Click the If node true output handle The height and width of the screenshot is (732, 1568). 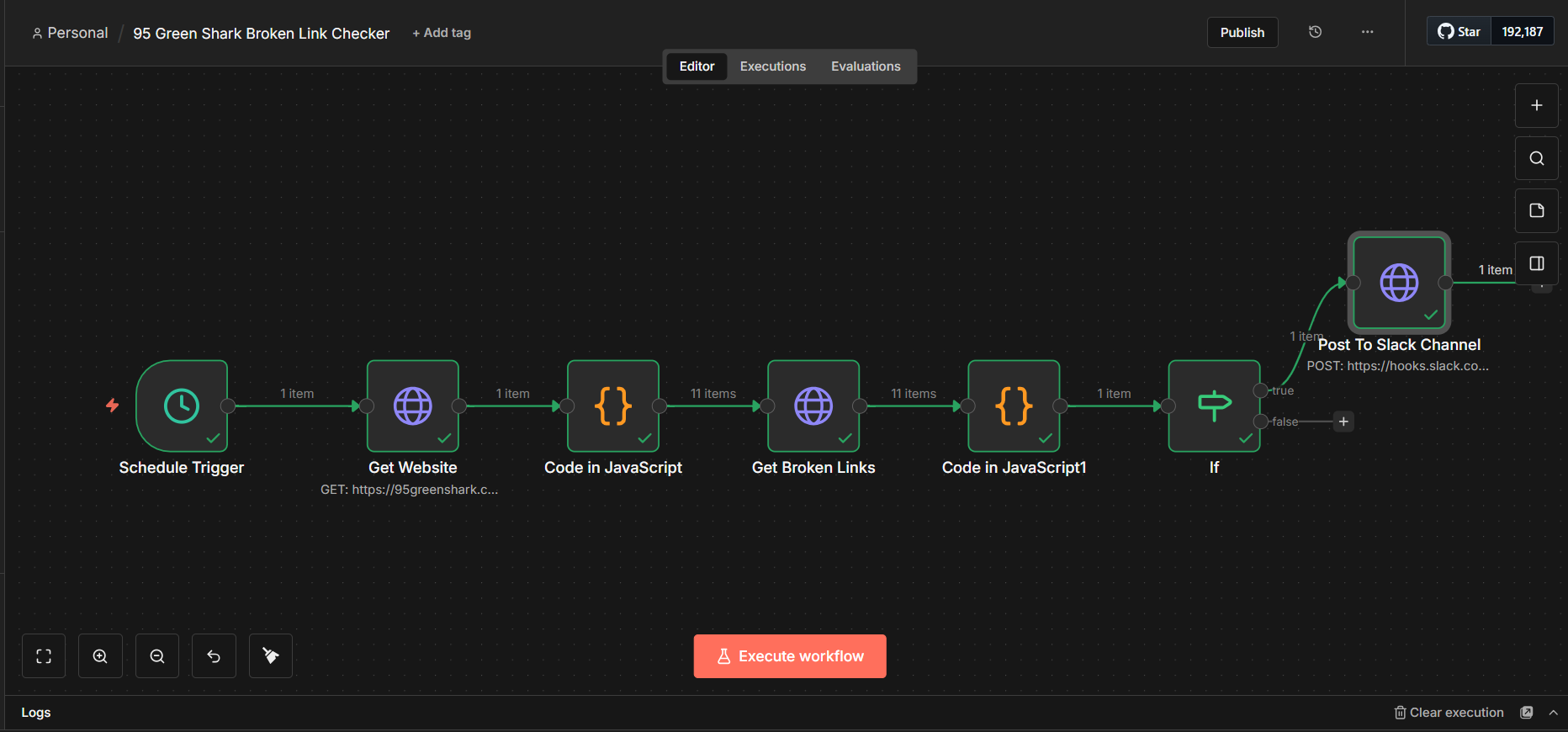1260,390
